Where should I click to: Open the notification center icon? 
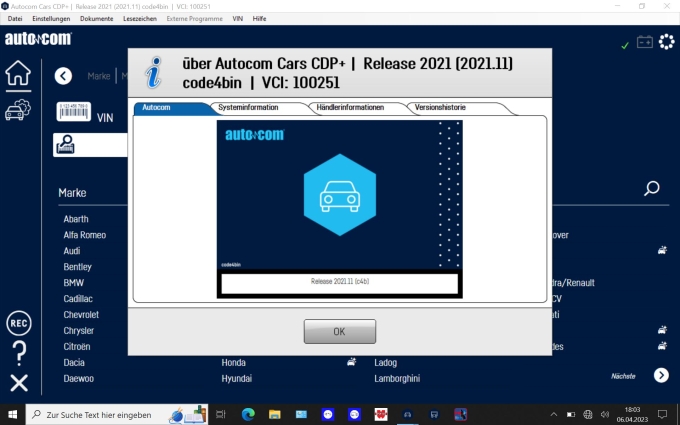662,414
